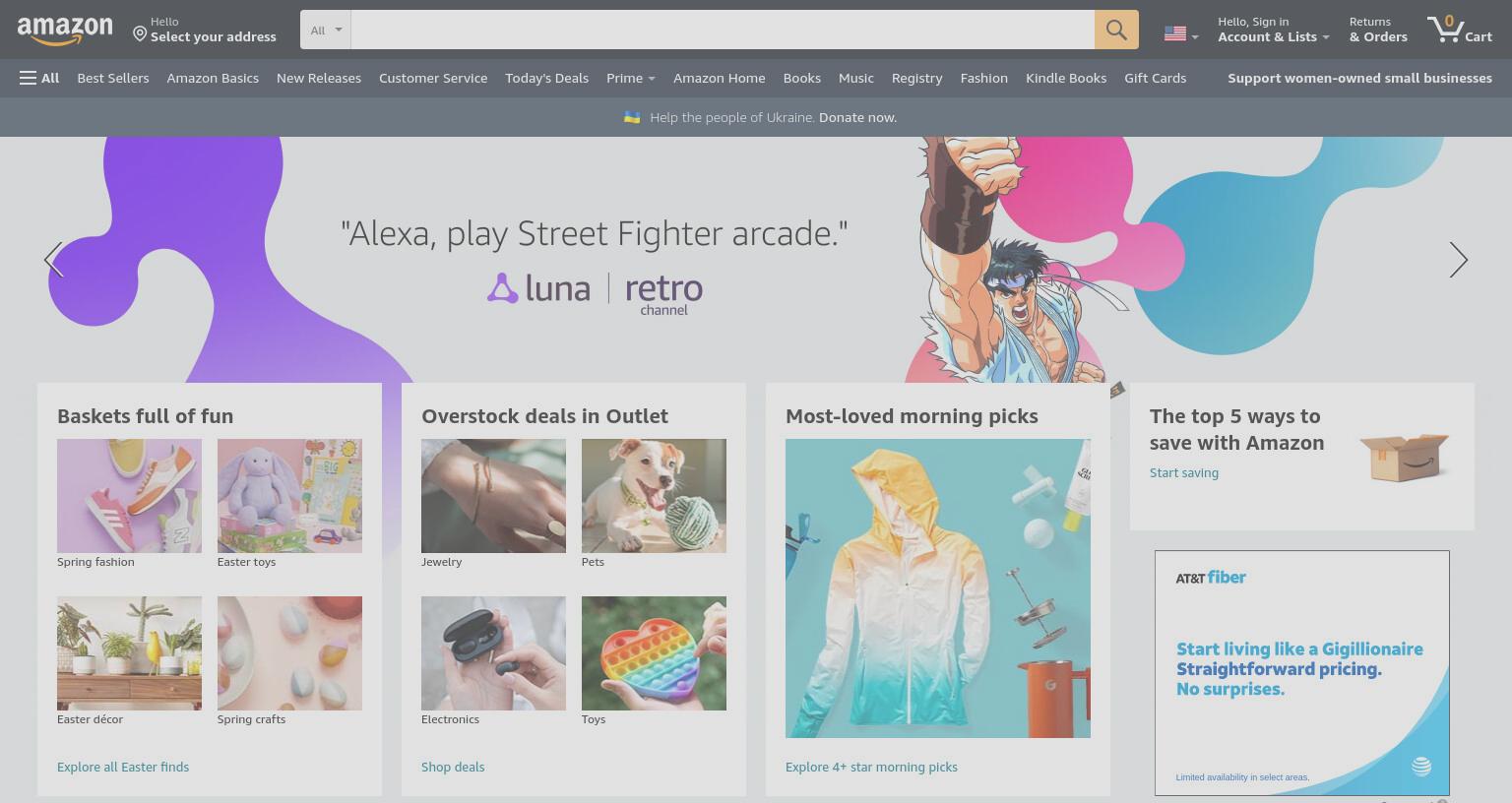Click 'Most-loved morning picks' heading
The height and width of the screenshot is (803, 1512).
(x=912, y=416)
